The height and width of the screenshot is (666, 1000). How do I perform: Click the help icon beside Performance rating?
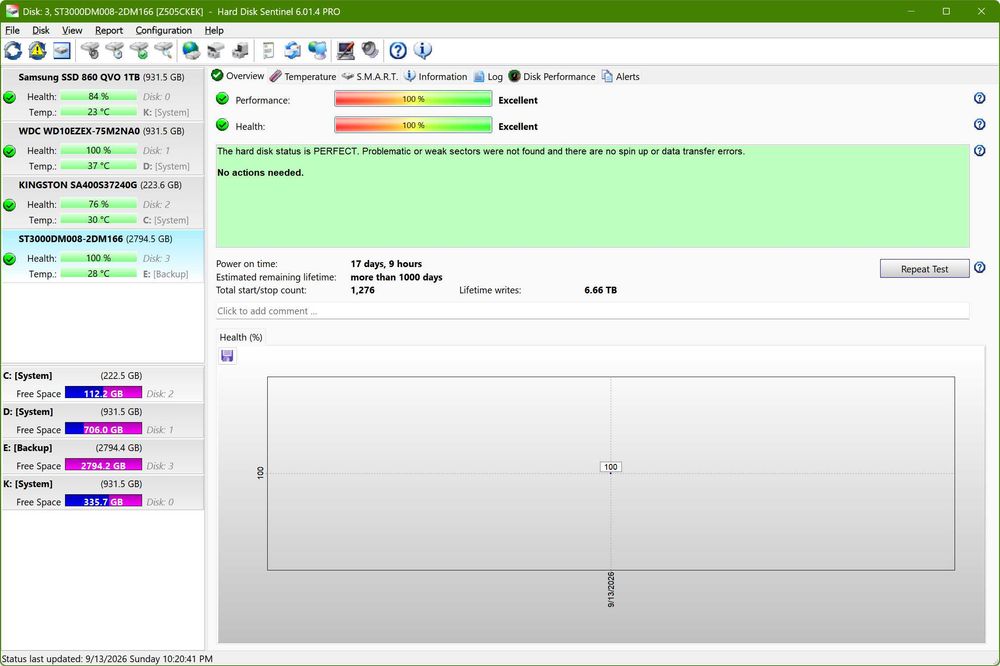(980, 98)
